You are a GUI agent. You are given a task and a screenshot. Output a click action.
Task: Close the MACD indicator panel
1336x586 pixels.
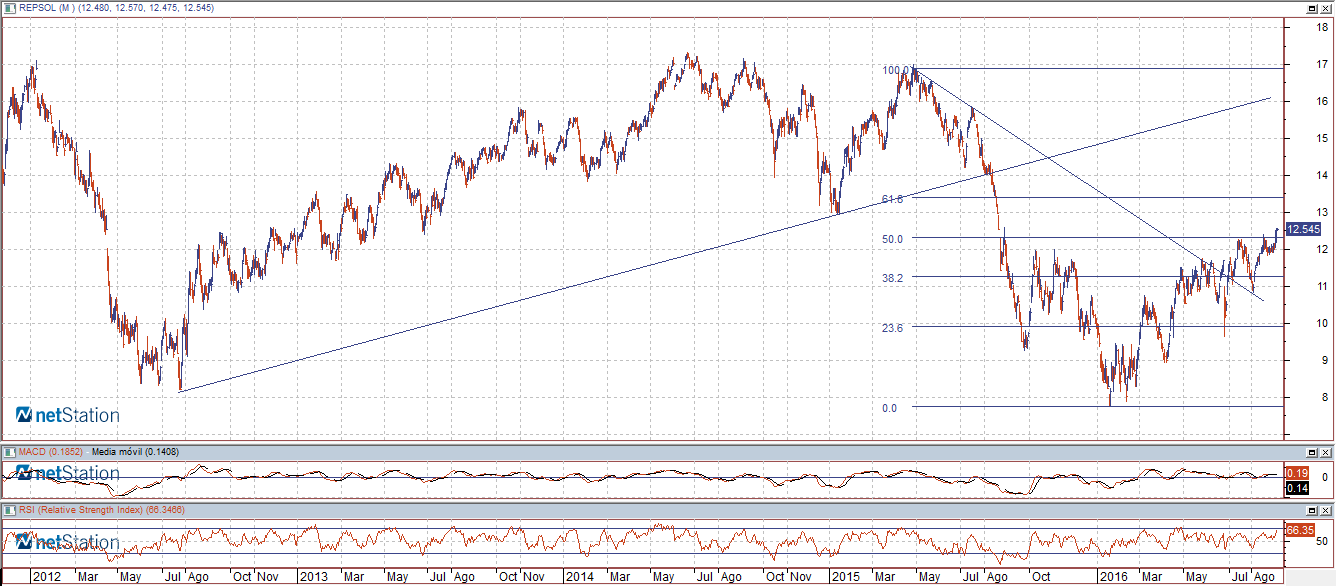[x=1325, y=455]
